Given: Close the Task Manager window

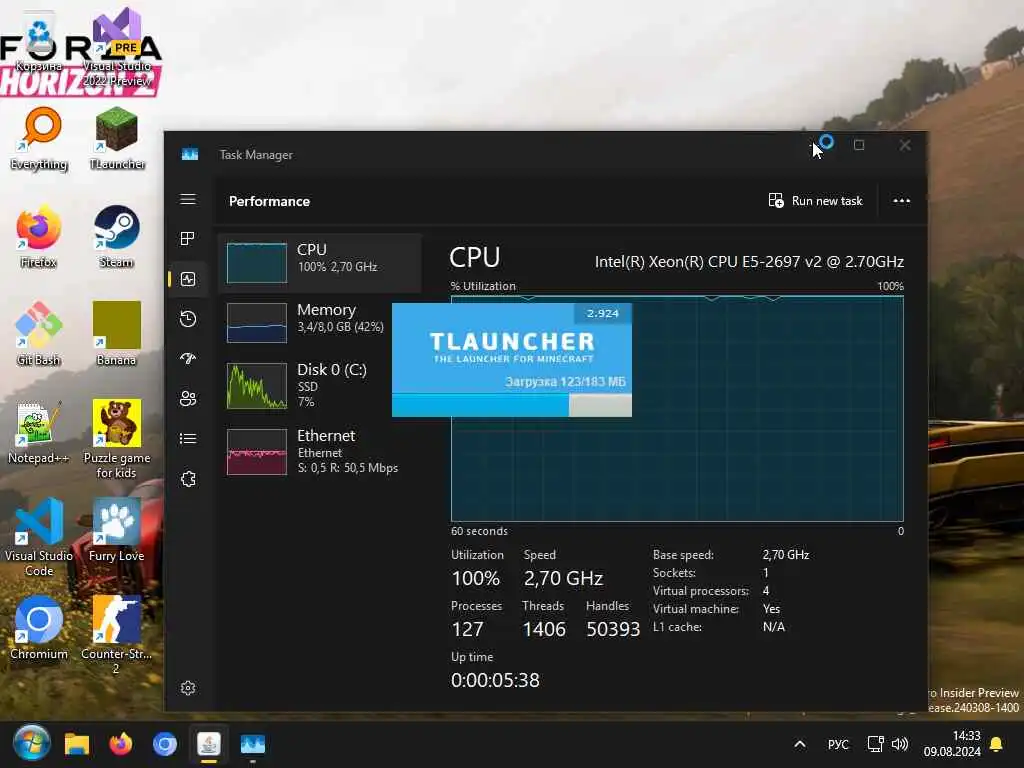Looking at the screenshot, I should [904, 145].
